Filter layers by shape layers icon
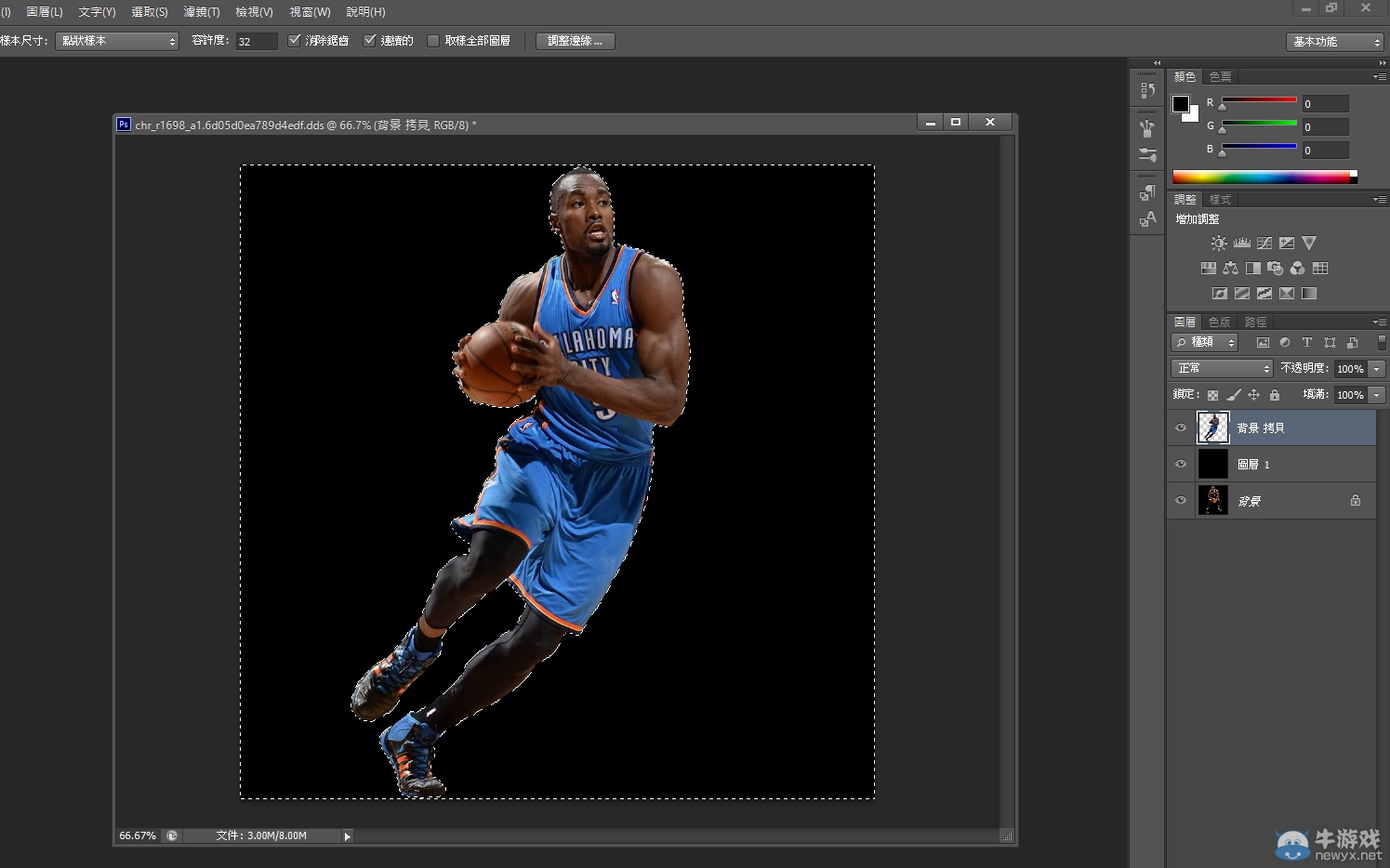The image size is (1390, 868). pyautogui.click(x=1330, y=342)
